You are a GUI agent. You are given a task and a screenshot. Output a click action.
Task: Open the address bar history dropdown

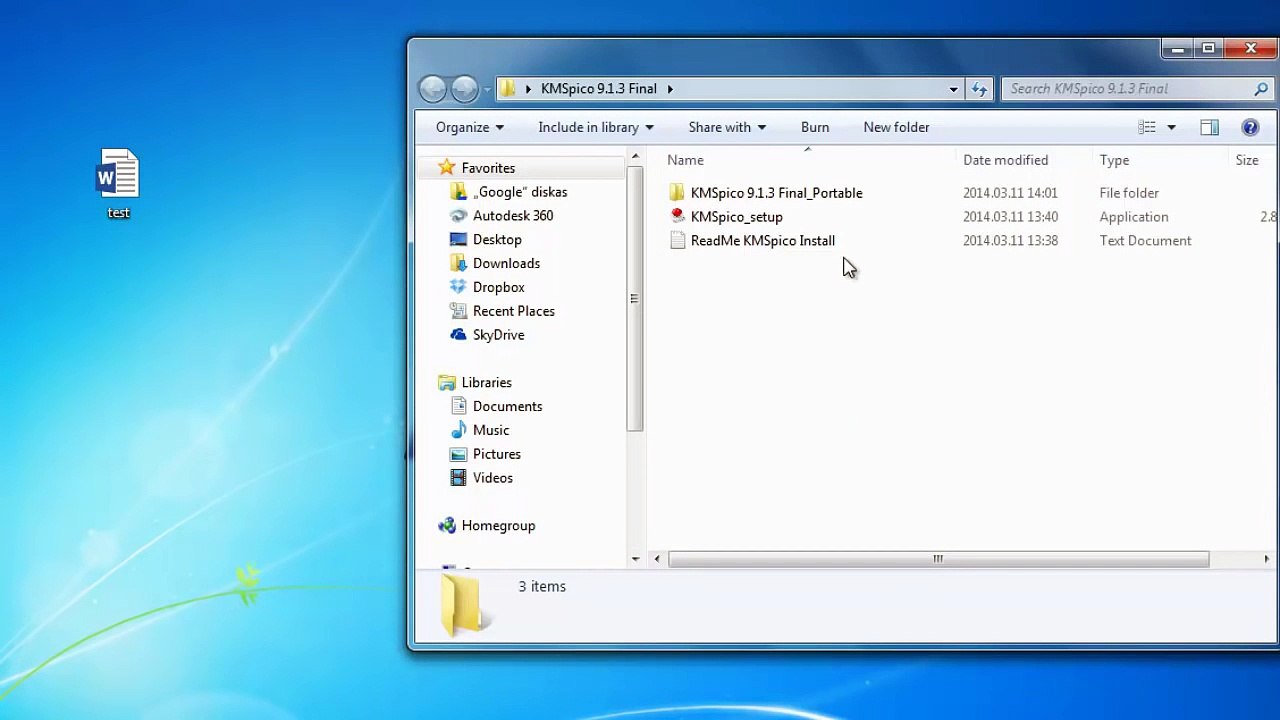(953, 89)
